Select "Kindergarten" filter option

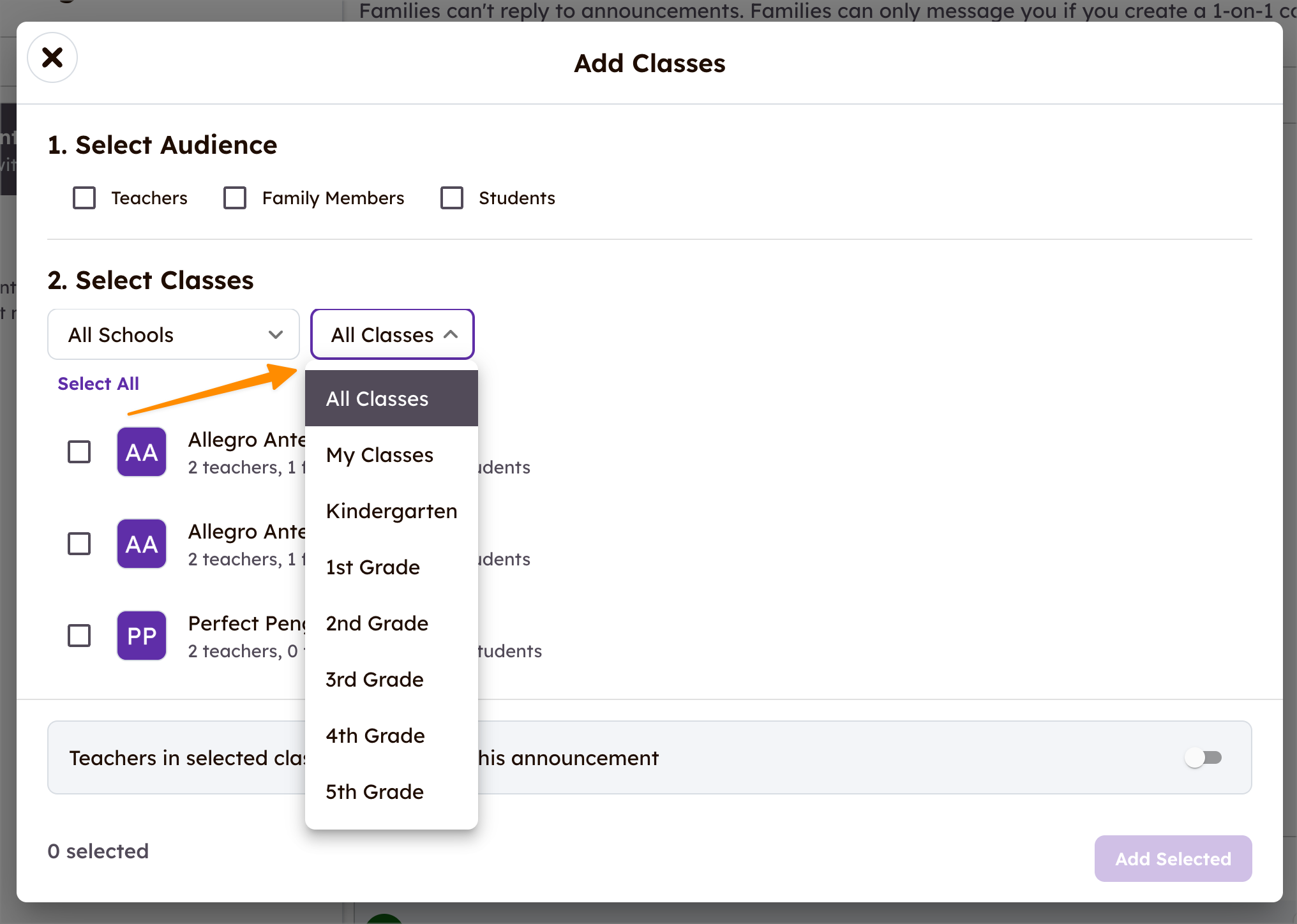pyautogui.click(x=391, y=510)
